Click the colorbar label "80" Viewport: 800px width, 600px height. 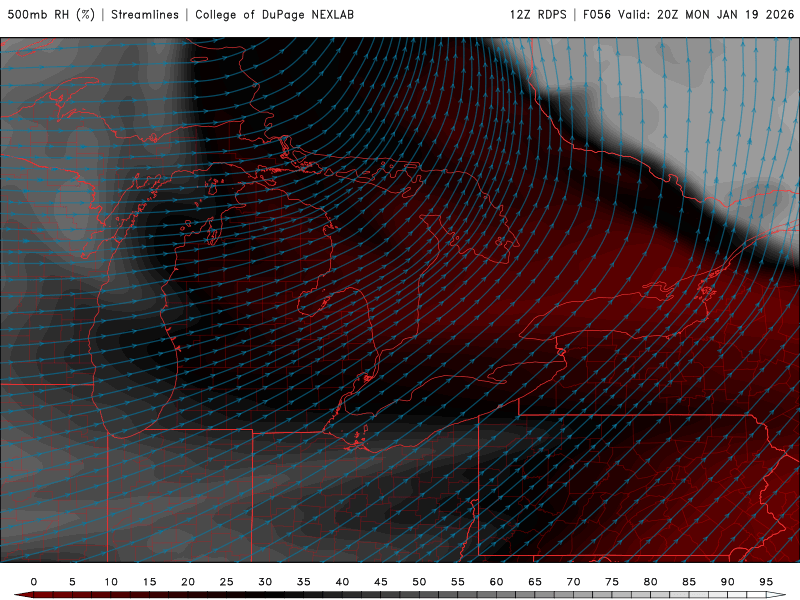coord(651,582)
